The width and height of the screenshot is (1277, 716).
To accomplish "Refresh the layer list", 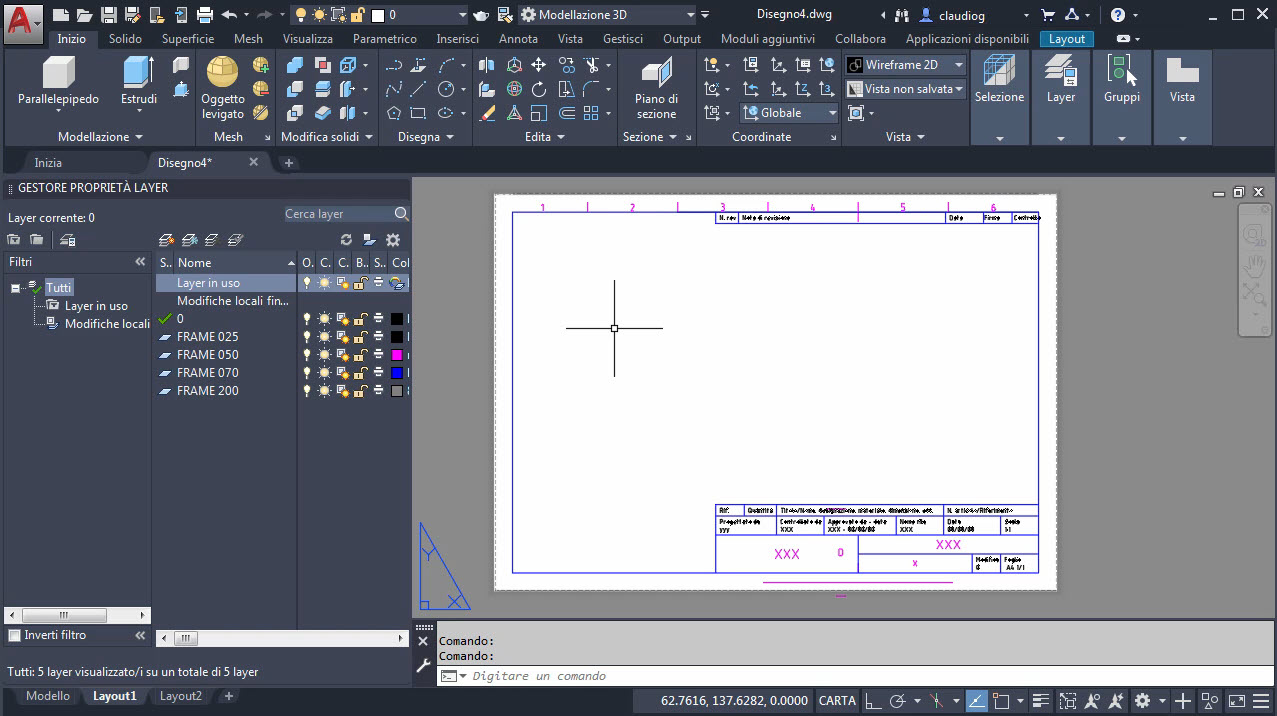I will click(347, 240).
